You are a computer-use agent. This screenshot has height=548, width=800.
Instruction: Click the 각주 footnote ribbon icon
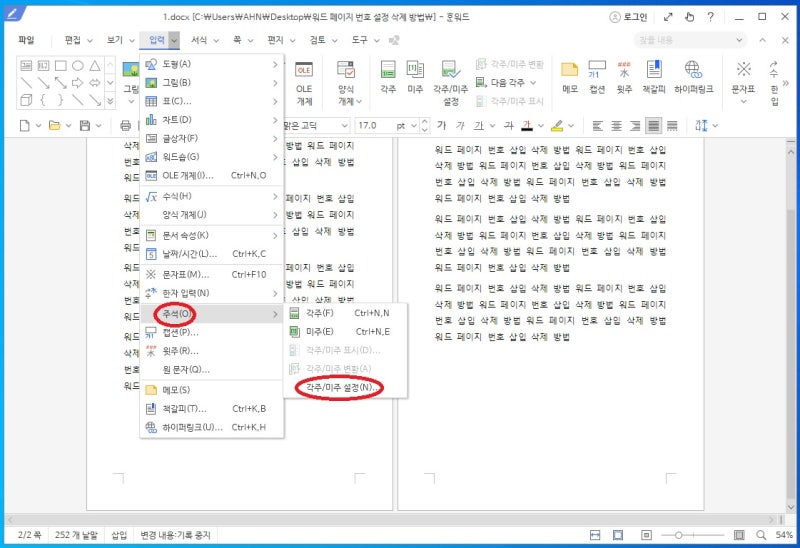388,77
